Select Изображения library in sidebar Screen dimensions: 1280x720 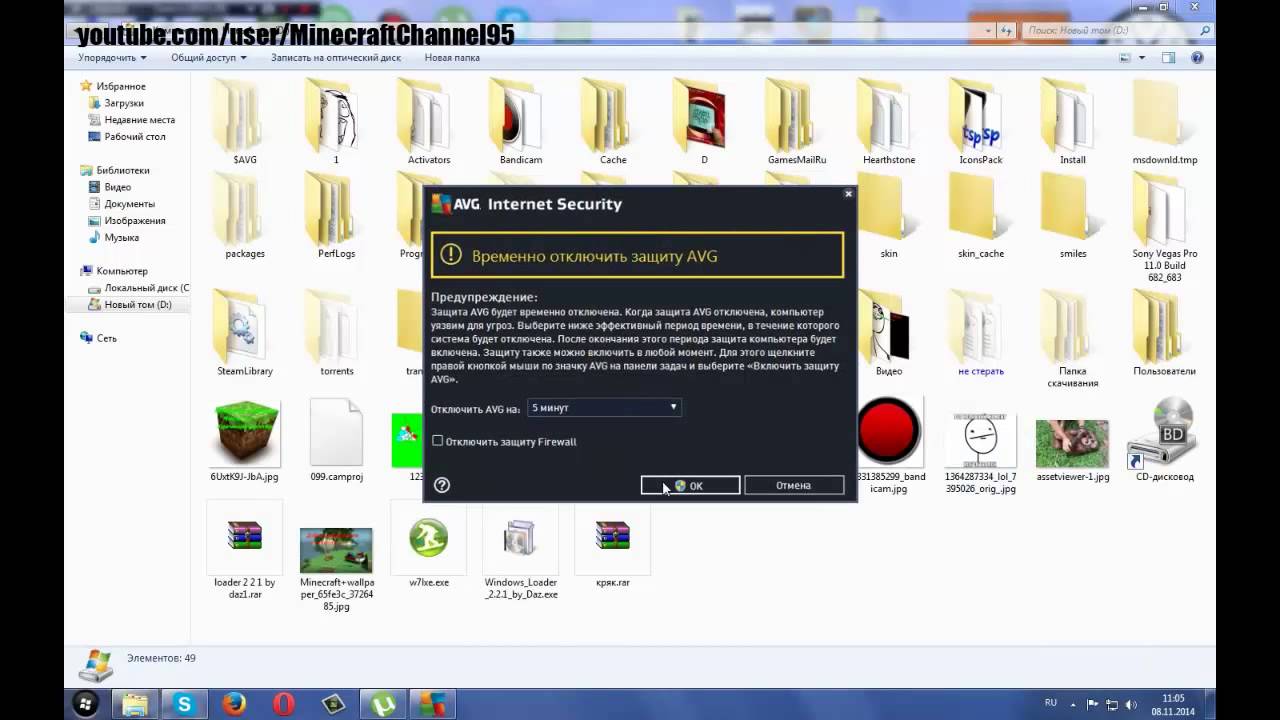tap(135, 221)
